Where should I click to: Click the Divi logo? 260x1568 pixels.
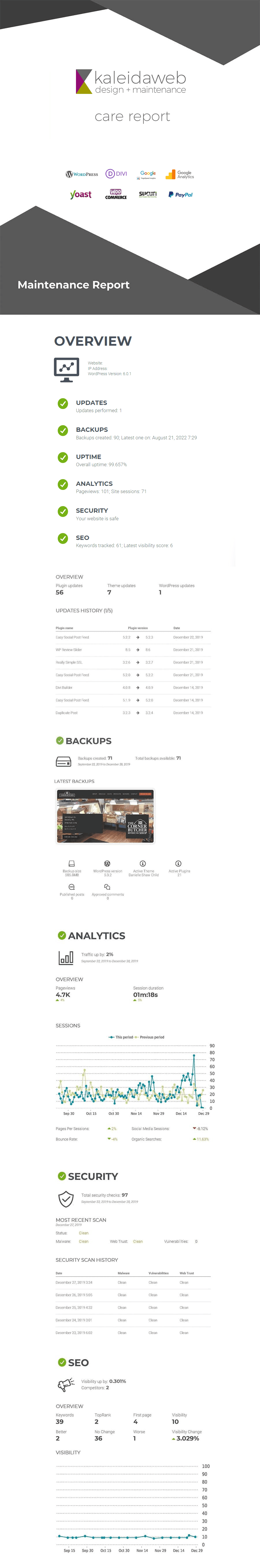[116, 173]
